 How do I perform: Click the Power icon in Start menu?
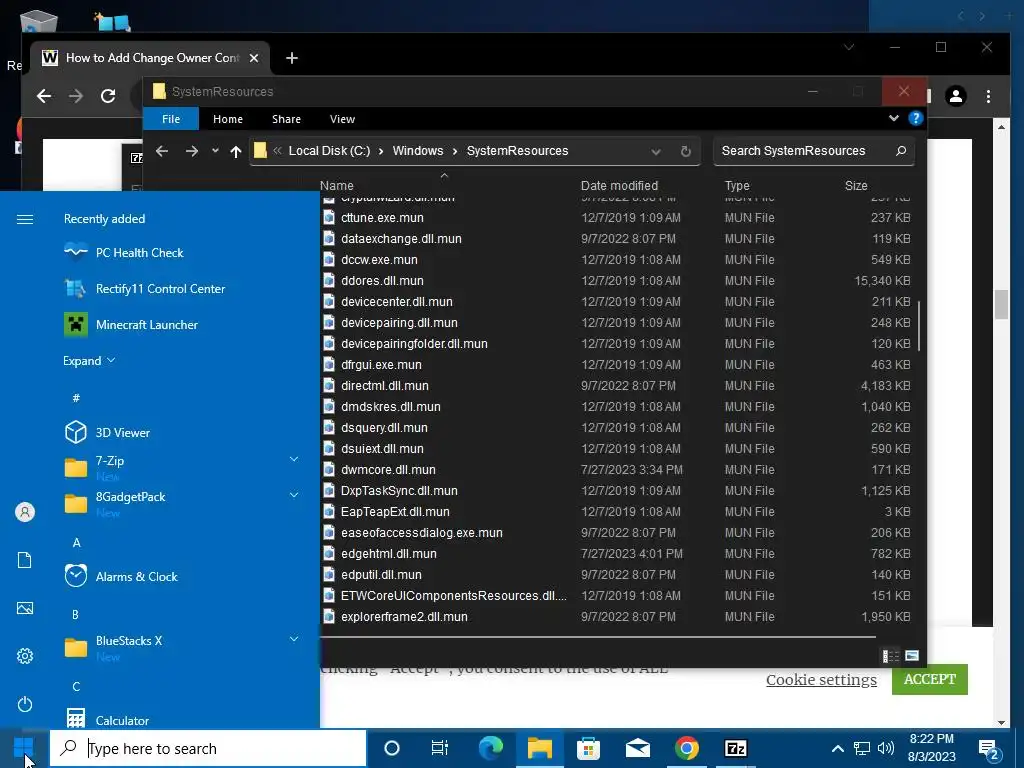pos(25,704)
